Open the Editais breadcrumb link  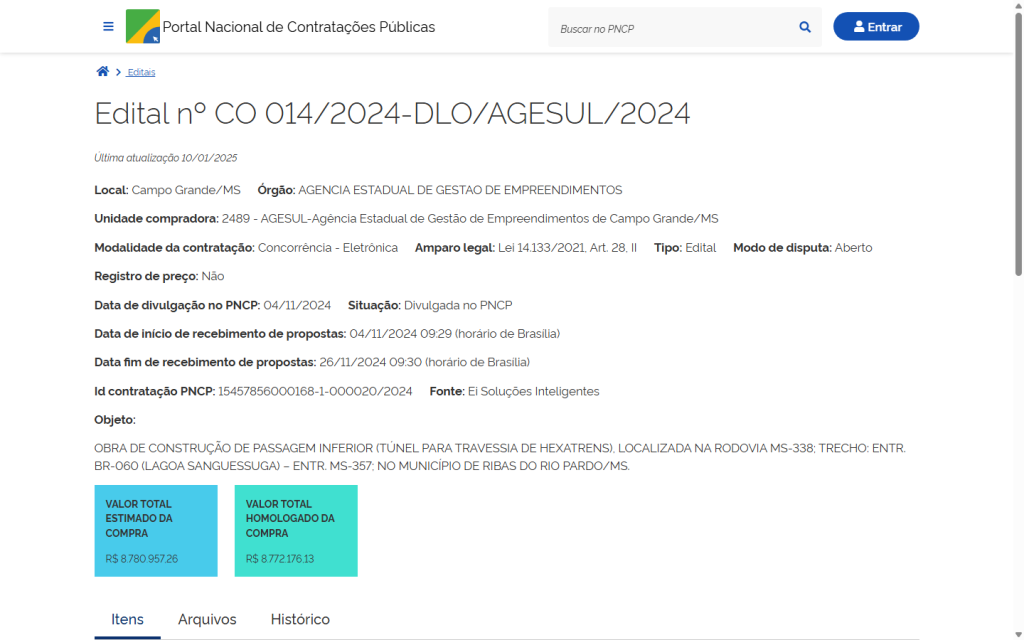point(141,72)
